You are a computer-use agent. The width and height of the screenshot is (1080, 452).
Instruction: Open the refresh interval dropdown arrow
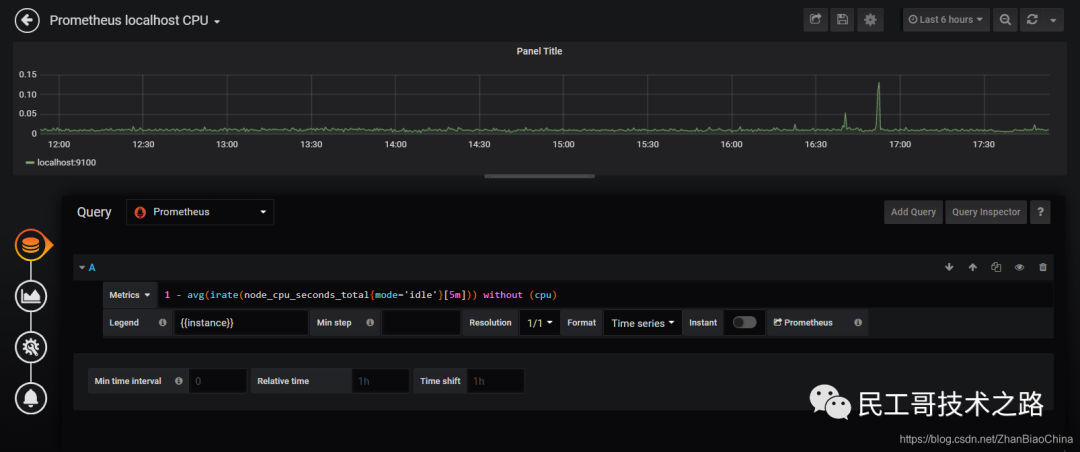tap(1053, 20)
